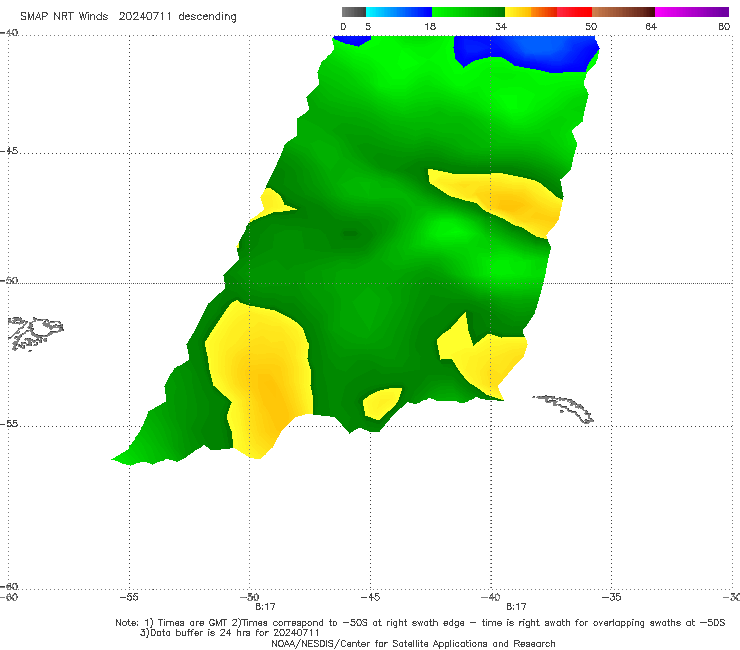This screenshot has width=740, height=650.
Task: Click the NOAA/NESDIS credit line
Action: (x=413, y=643)
